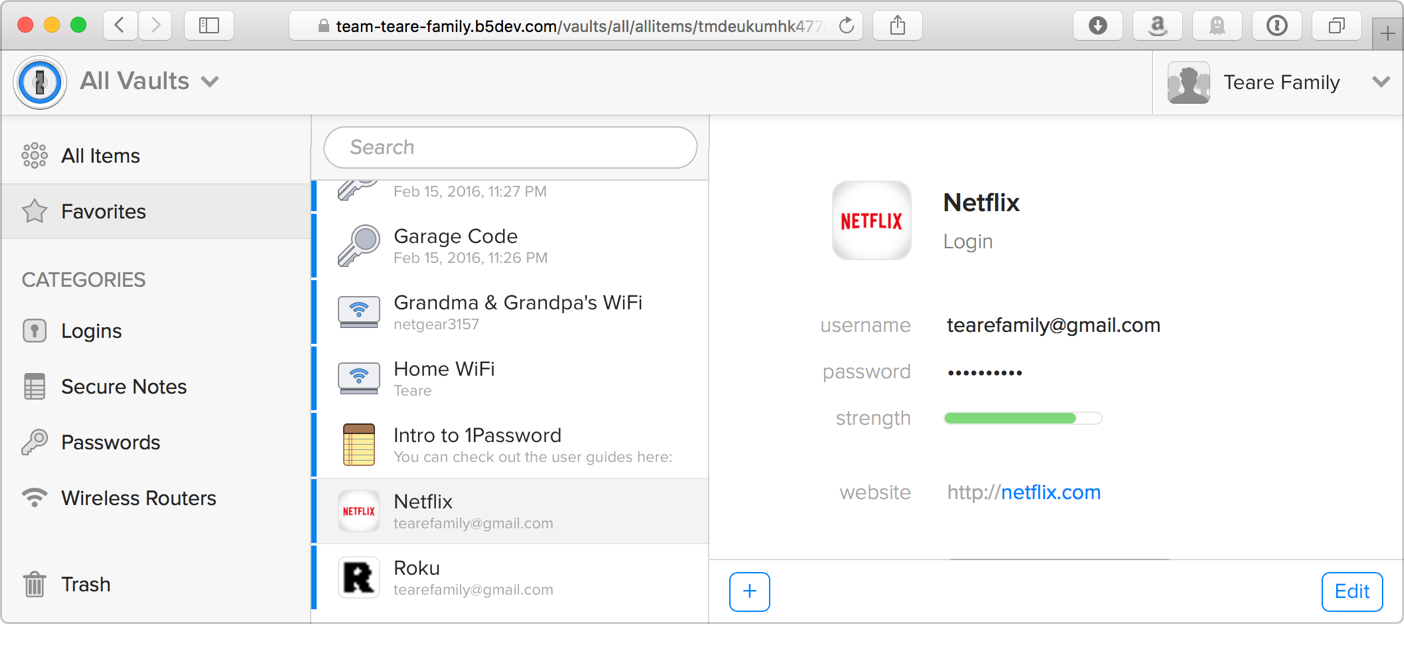Image resolution: width=1404 pixels, height=664 pixels.
Task: Click the large Netflix logo in details
Action: pyautogui.click(x=871, y=220)
